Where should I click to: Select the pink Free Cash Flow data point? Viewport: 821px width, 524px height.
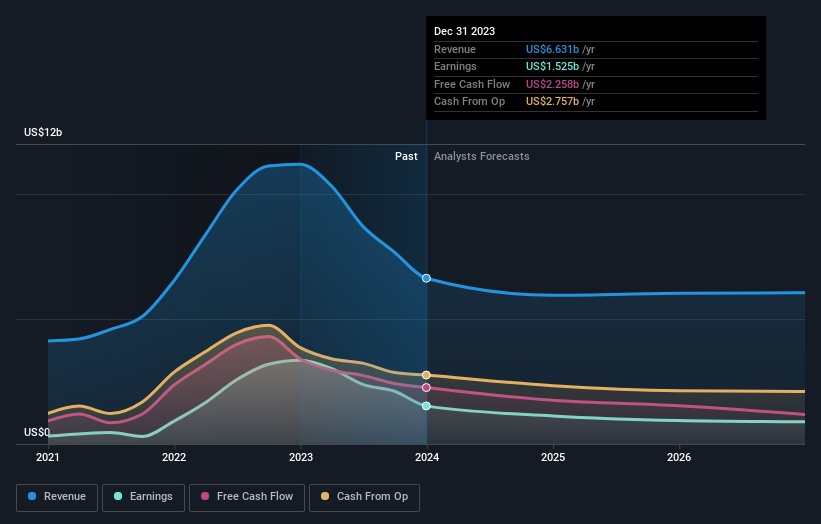point(426,388)
